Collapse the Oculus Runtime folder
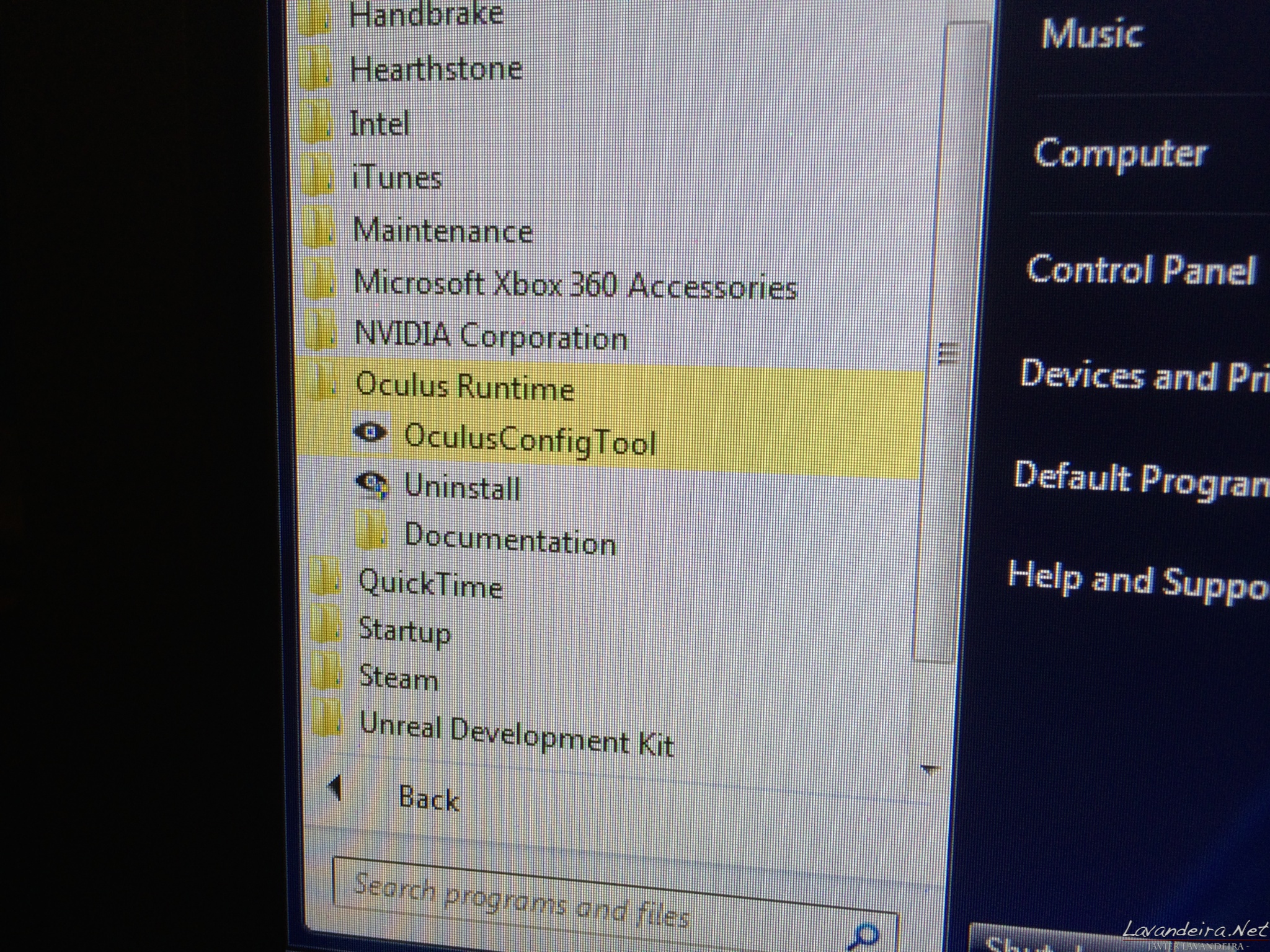1270x952 pixels. pos(465,386)
